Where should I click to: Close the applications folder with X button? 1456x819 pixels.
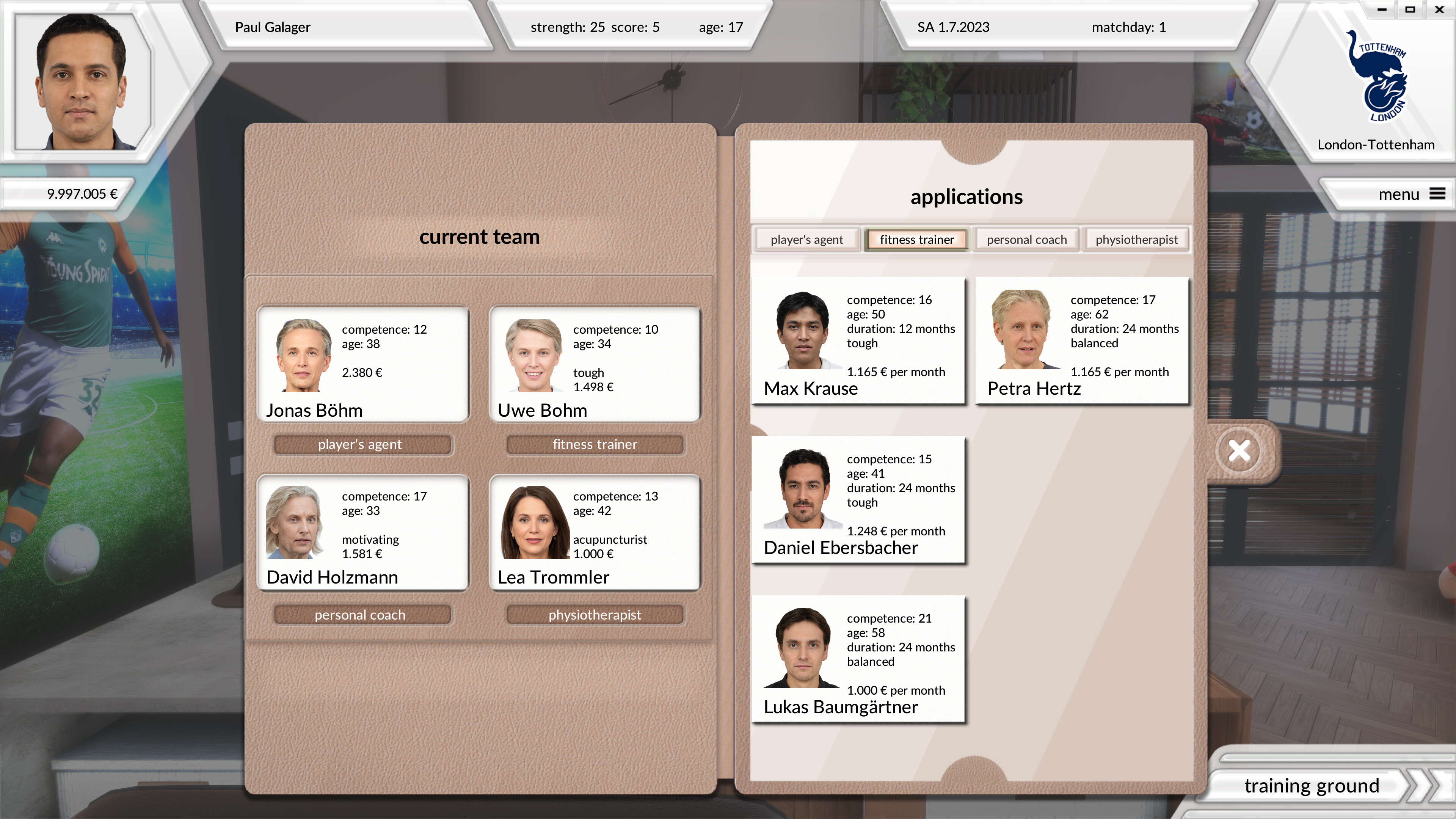(x=1239, y=451)
